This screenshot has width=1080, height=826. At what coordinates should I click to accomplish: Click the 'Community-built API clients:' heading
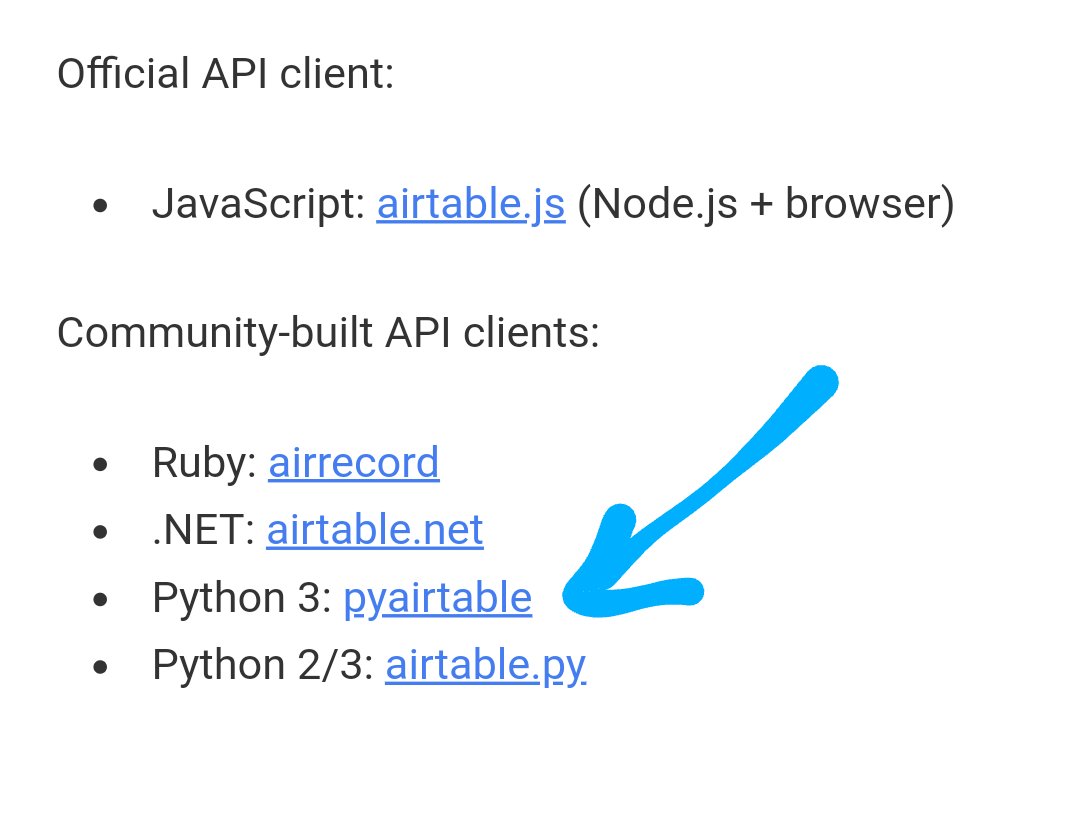coord(328,333)
